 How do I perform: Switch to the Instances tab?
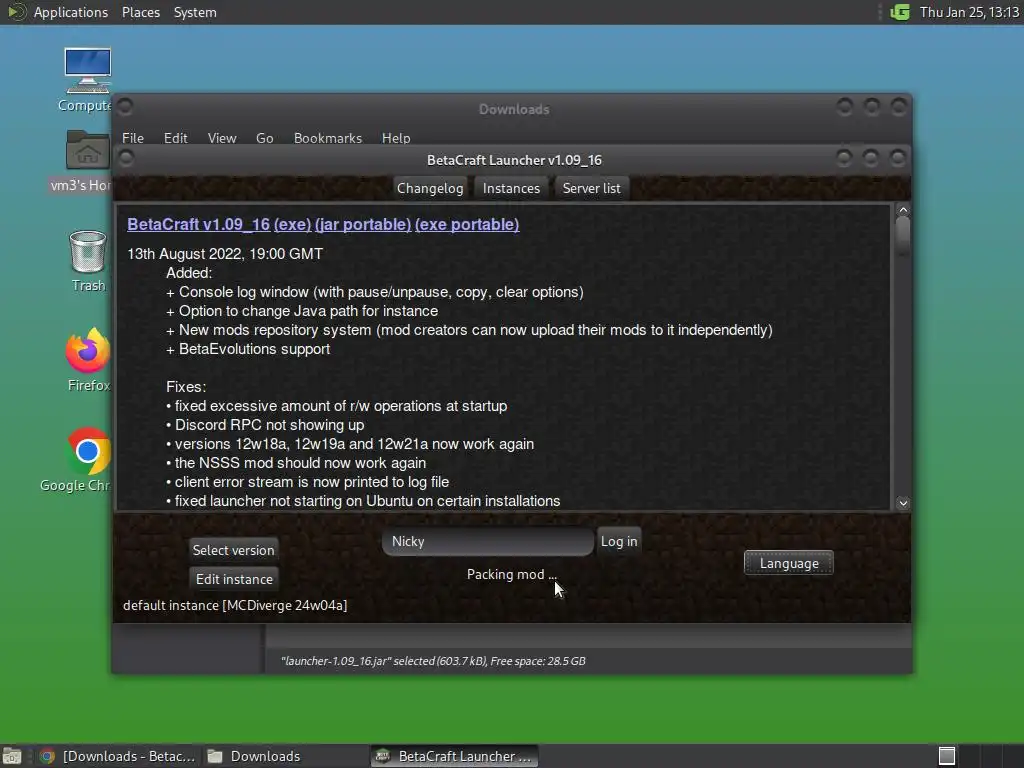(511, 188)
